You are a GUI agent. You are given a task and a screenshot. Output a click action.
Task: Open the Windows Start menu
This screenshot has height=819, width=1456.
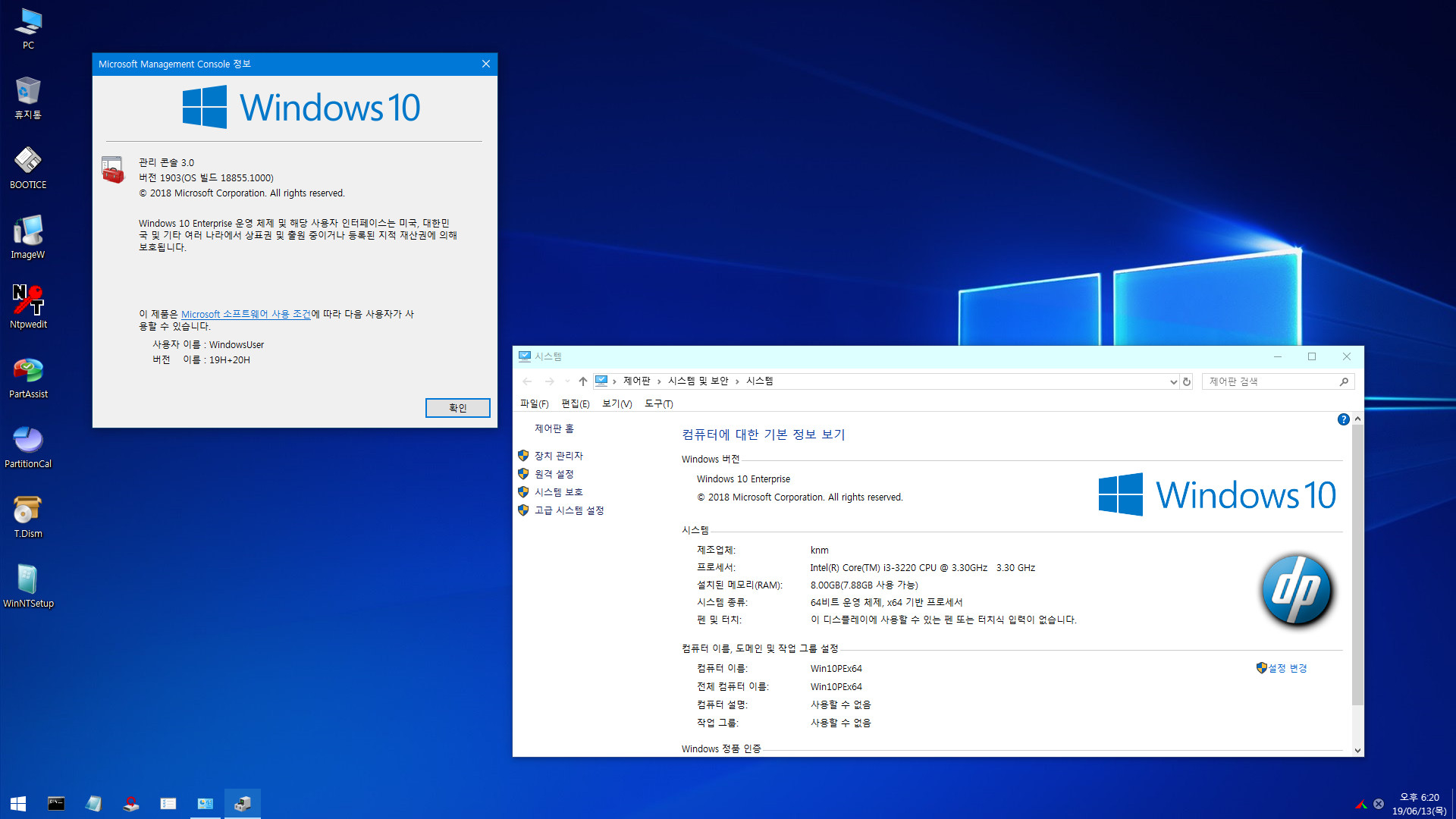point(18,803)
